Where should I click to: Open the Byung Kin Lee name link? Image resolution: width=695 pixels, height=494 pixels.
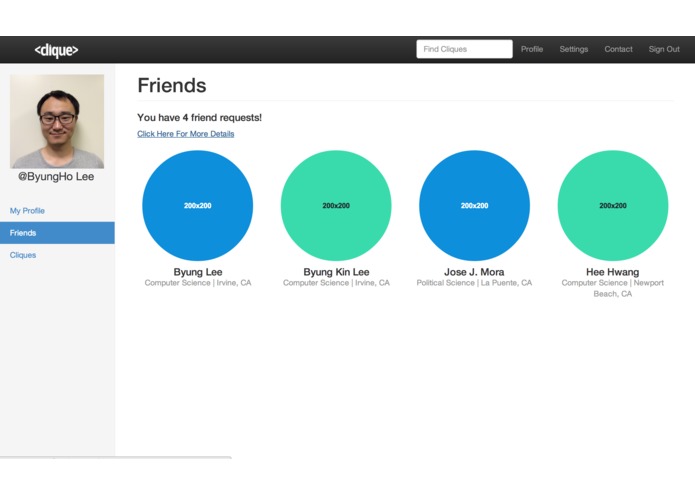[336, 272]
